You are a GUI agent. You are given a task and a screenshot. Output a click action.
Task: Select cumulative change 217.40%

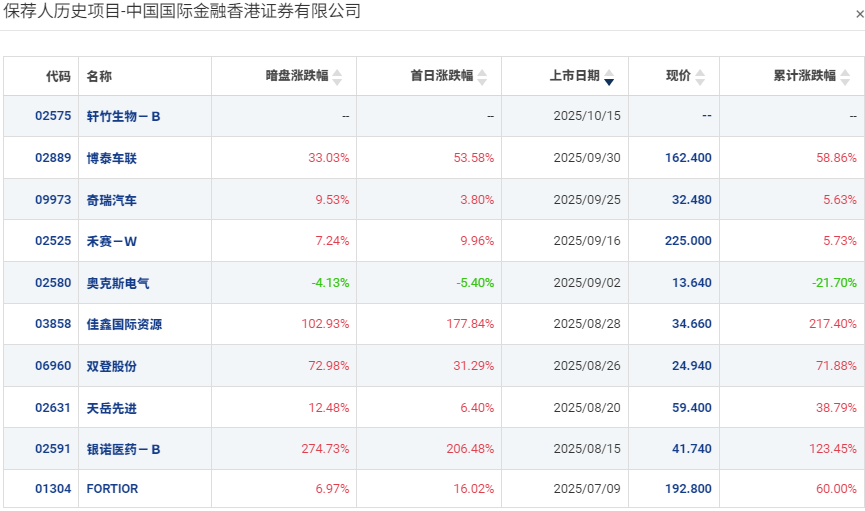tap(833, 324)
